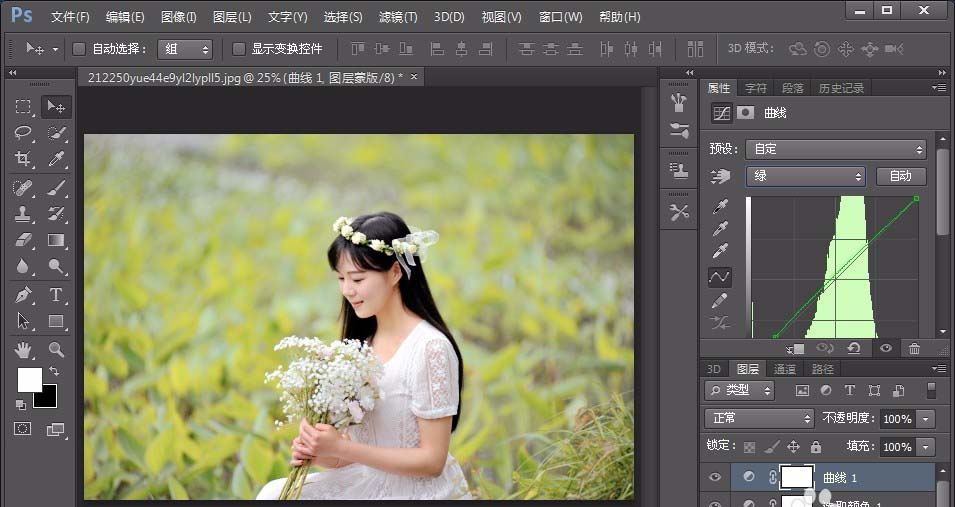The height and width of the screenshot is (507, 955).
Task: Open the Move tool preset picker arrow
Action: pos(55,49)
